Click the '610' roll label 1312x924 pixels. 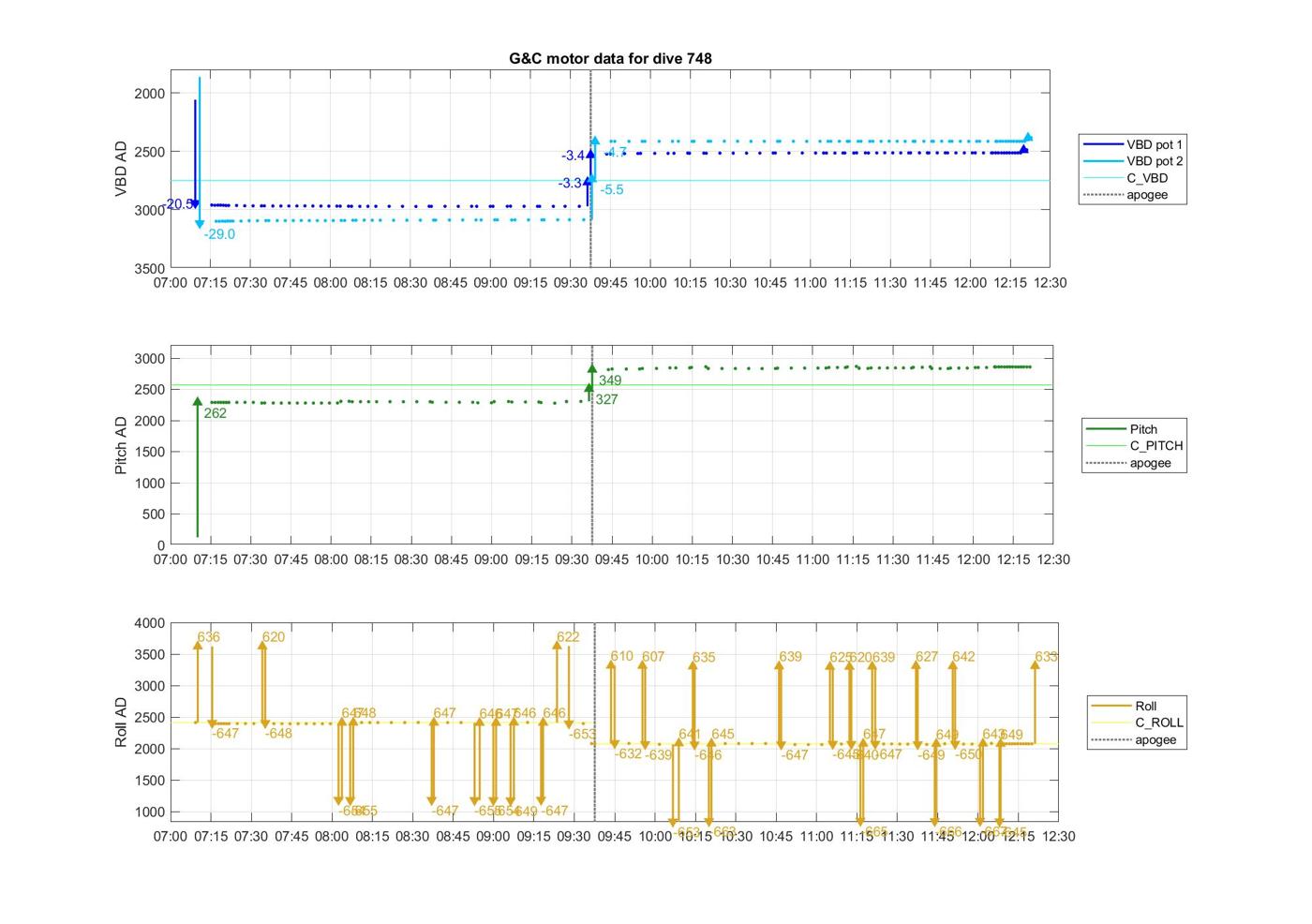621,657
